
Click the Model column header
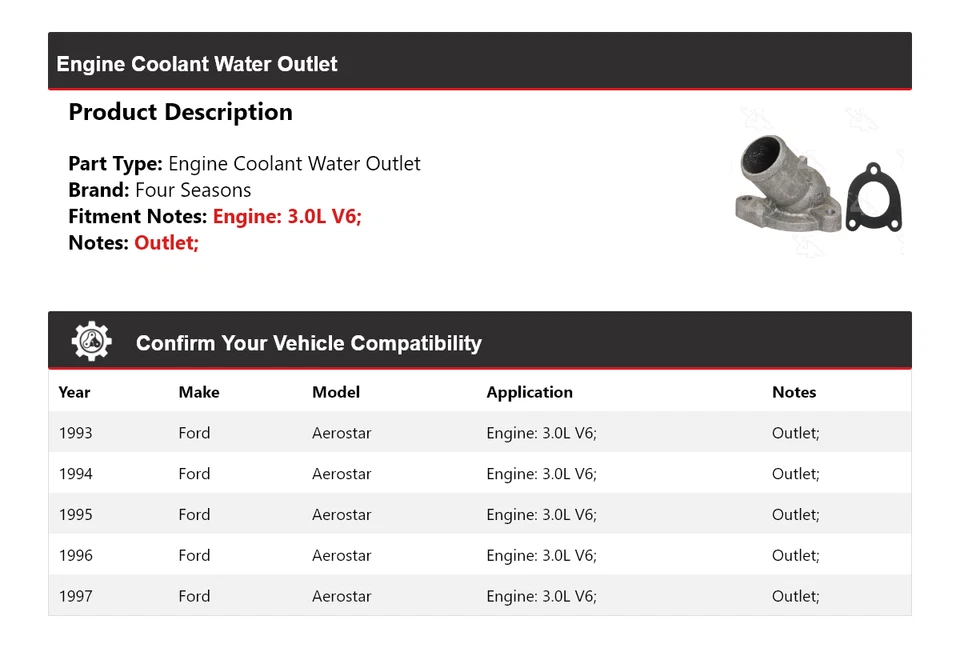coord(336,392)
